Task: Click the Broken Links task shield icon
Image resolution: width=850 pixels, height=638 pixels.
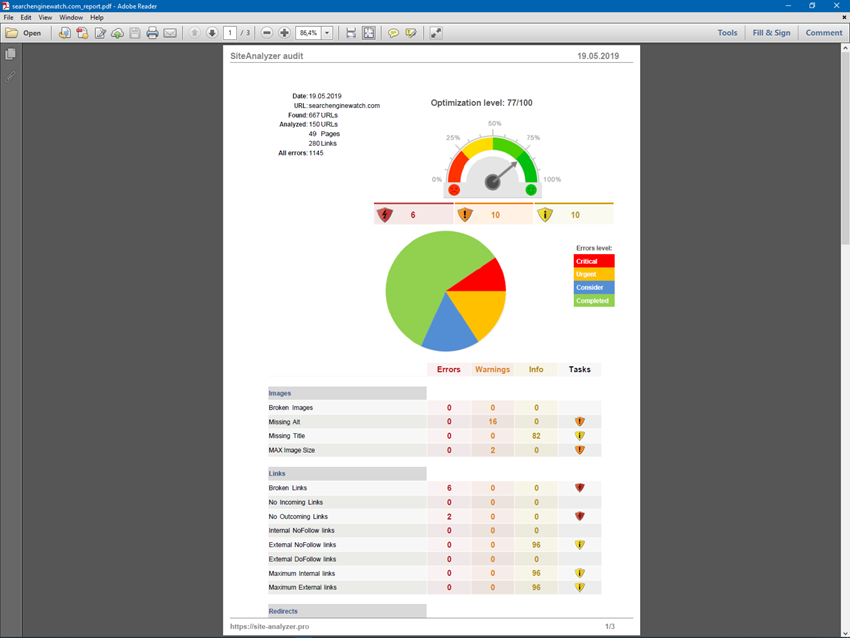Action: coord(579,487)
